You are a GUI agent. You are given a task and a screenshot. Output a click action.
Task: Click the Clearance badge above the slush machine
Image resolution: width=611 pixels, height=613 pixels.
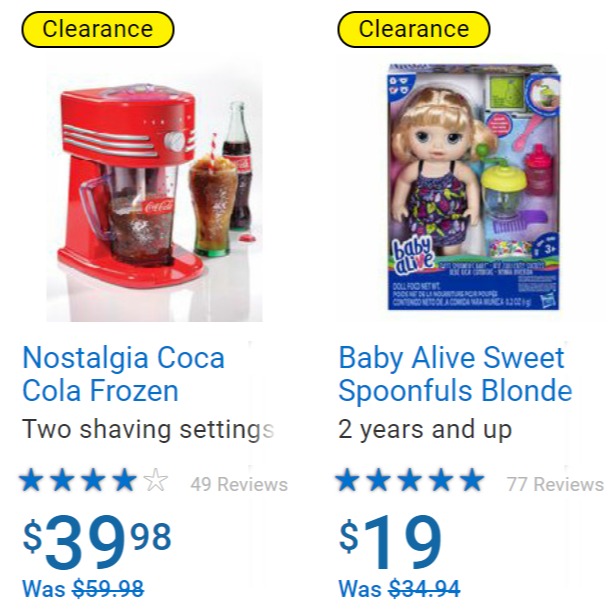[98, 29]
